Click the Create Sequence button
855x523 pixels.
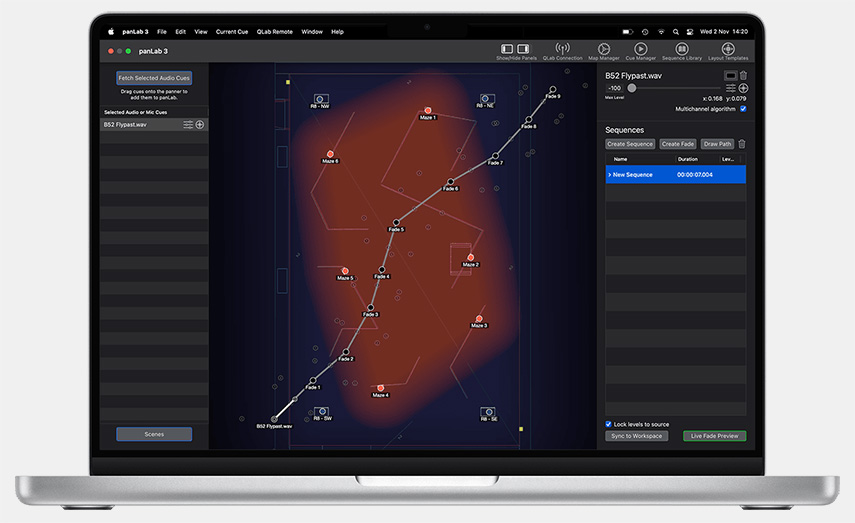(x=630, y=144)
